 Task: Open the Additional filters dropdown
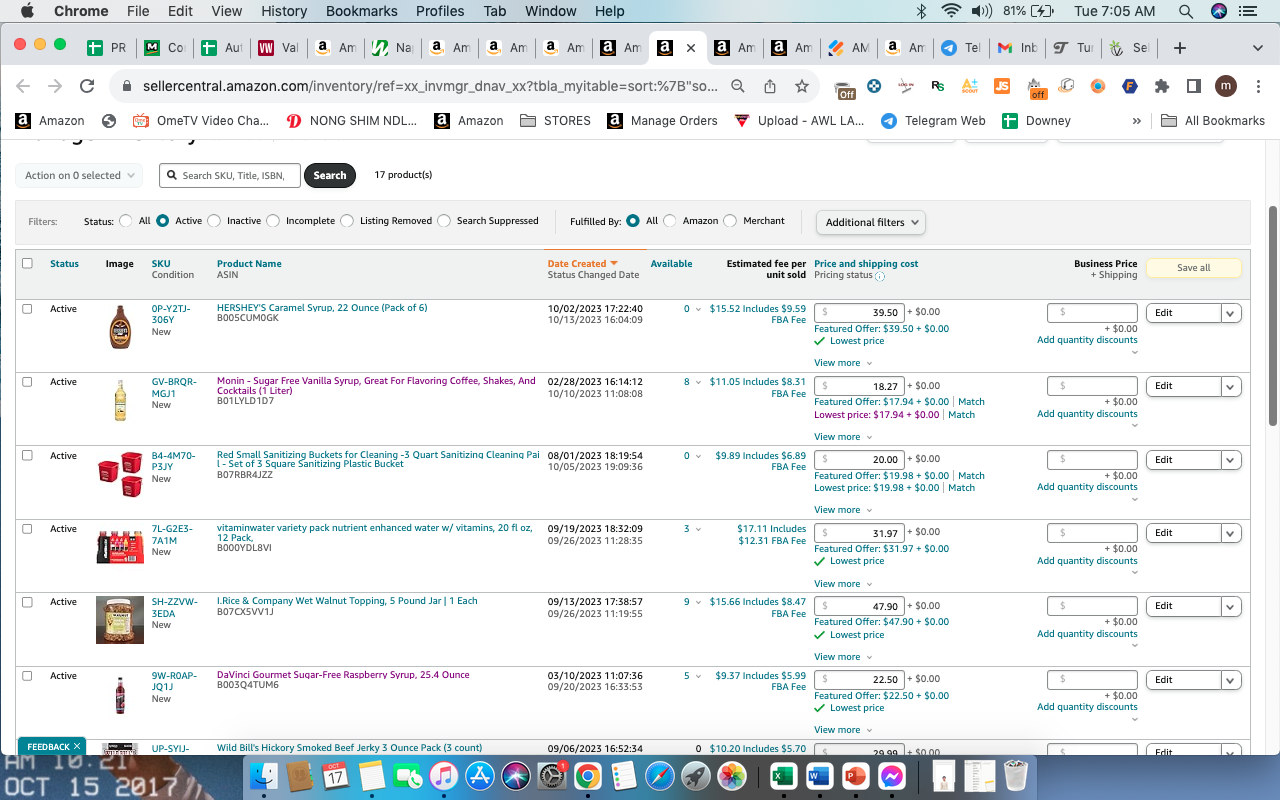pyautogui.click(x=871, y=222)
